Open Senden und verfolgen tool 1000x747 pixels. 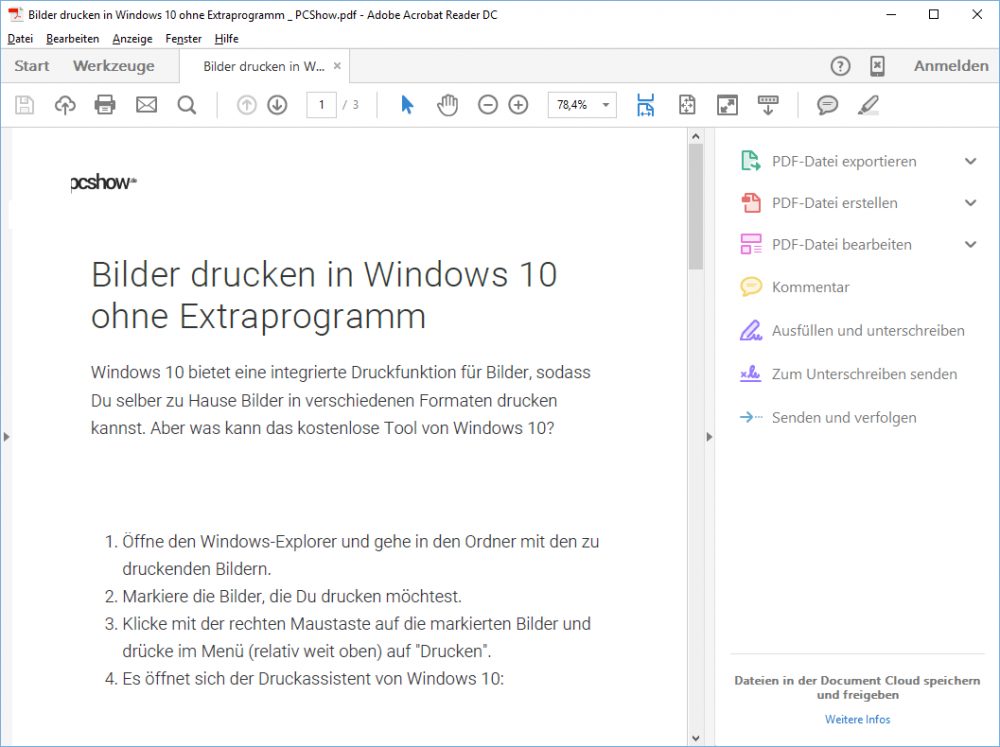844,417
